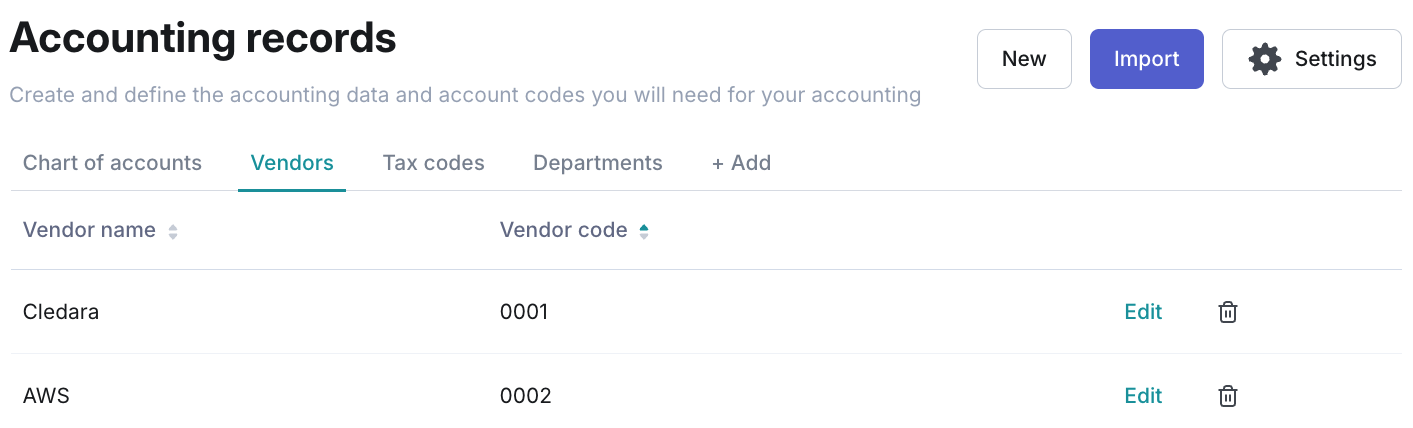
Task: Select the AWS vendor name cell
Action: (46, 396)
